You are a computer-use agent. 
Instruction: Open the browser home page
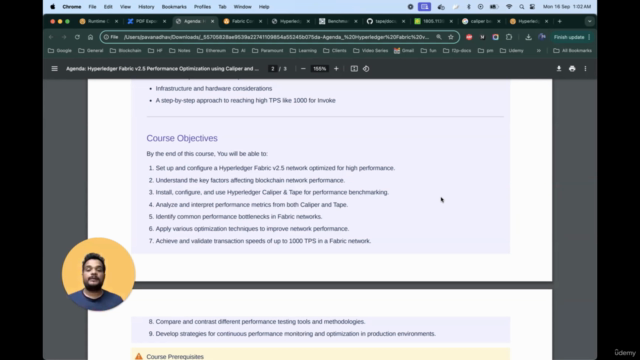[x=90, y=37]
